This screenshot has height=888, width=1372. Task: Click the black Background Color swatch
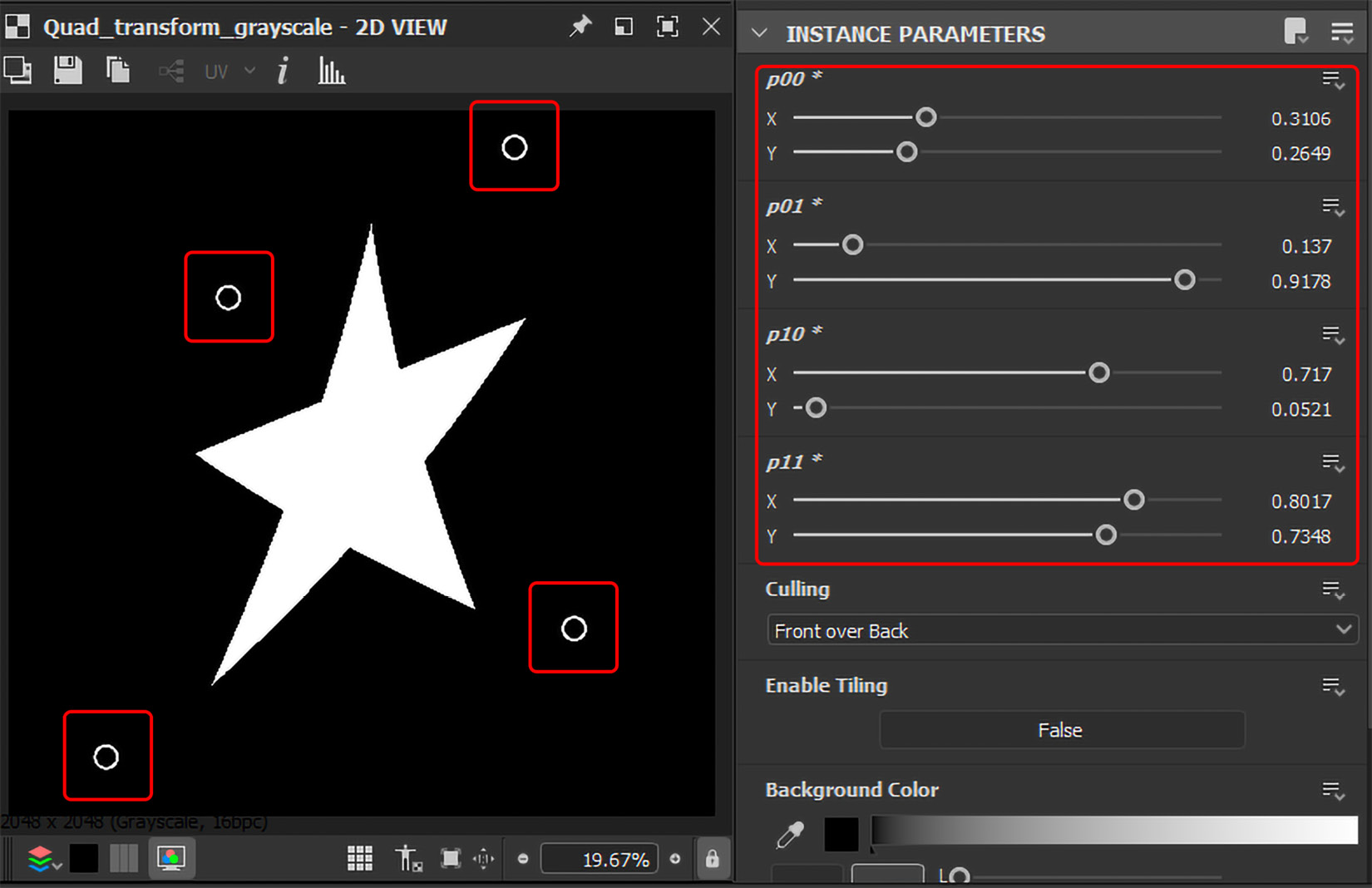(x=841, y=835)
